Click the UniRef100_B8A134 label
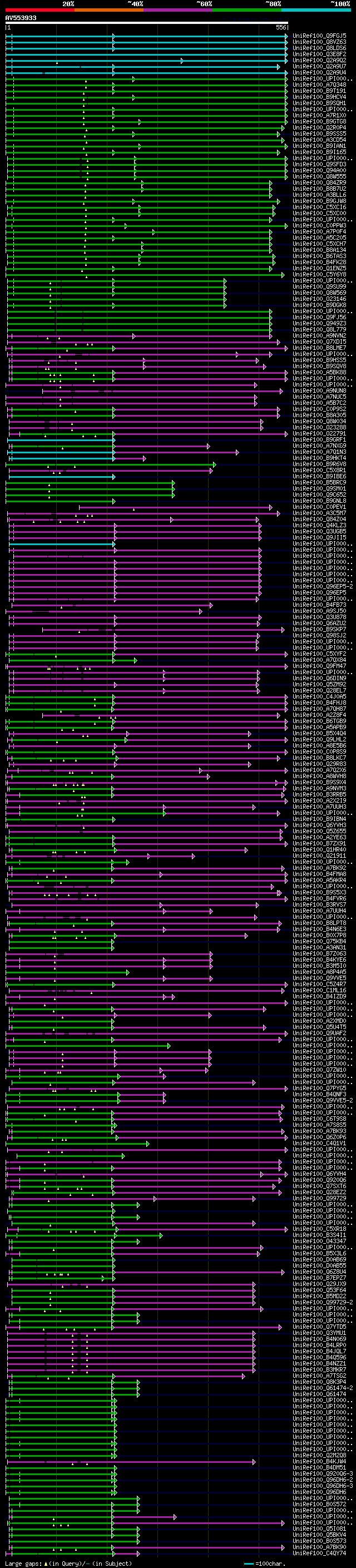This screenshot has height=1568, width=356. [x=319, y=250]
